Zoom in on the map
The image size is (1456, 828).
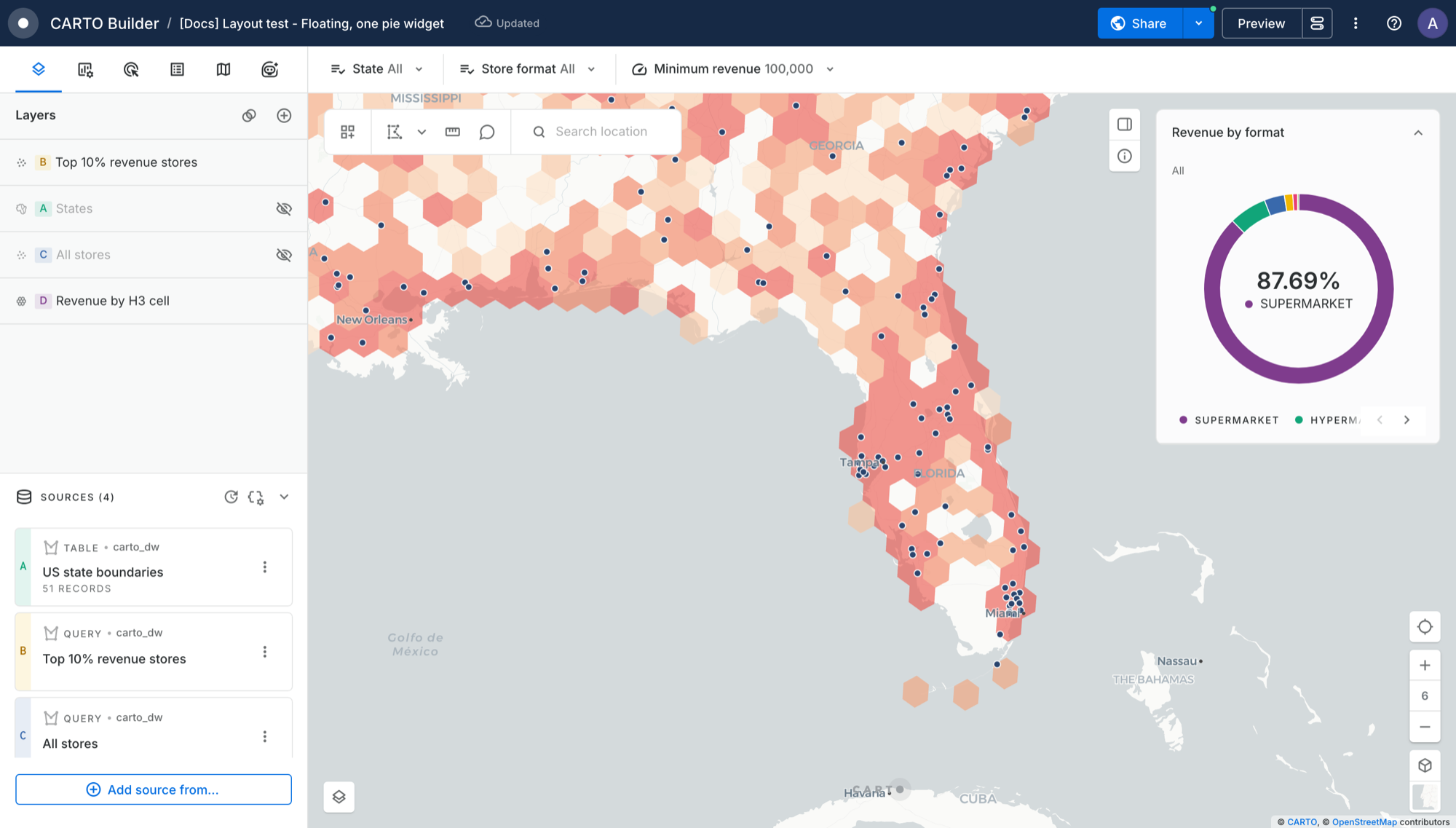[x=1425, y=665]
